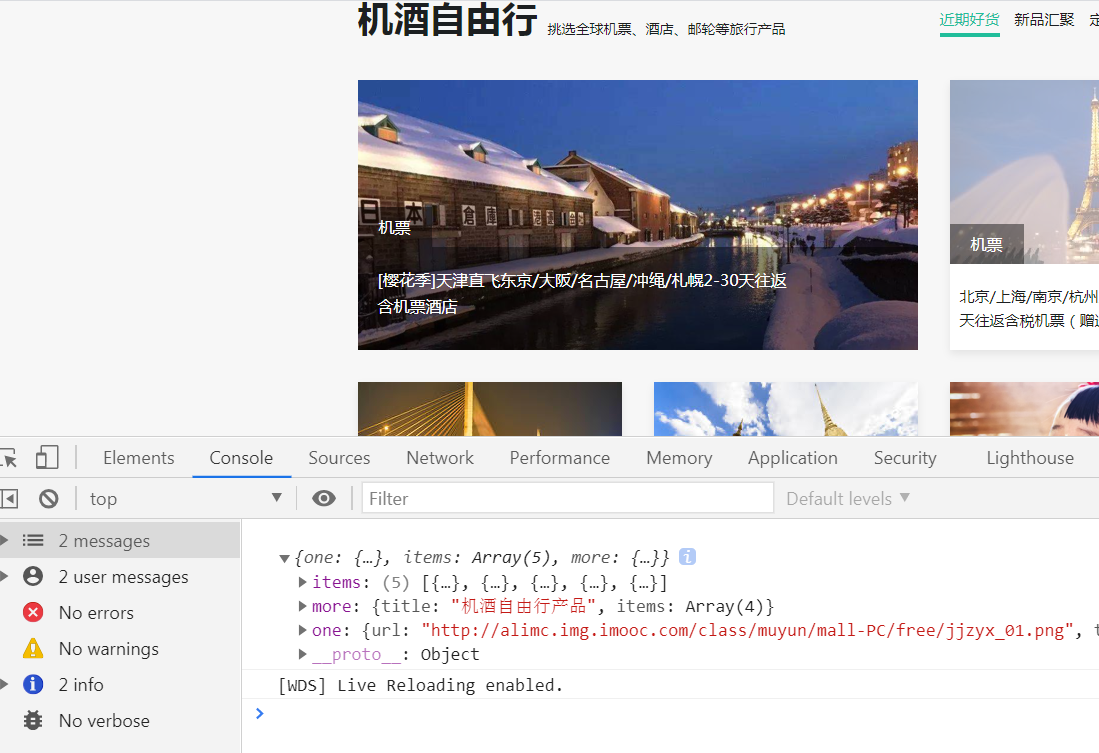
Task: Collapse the logged object root triangle
Action: 284,559
